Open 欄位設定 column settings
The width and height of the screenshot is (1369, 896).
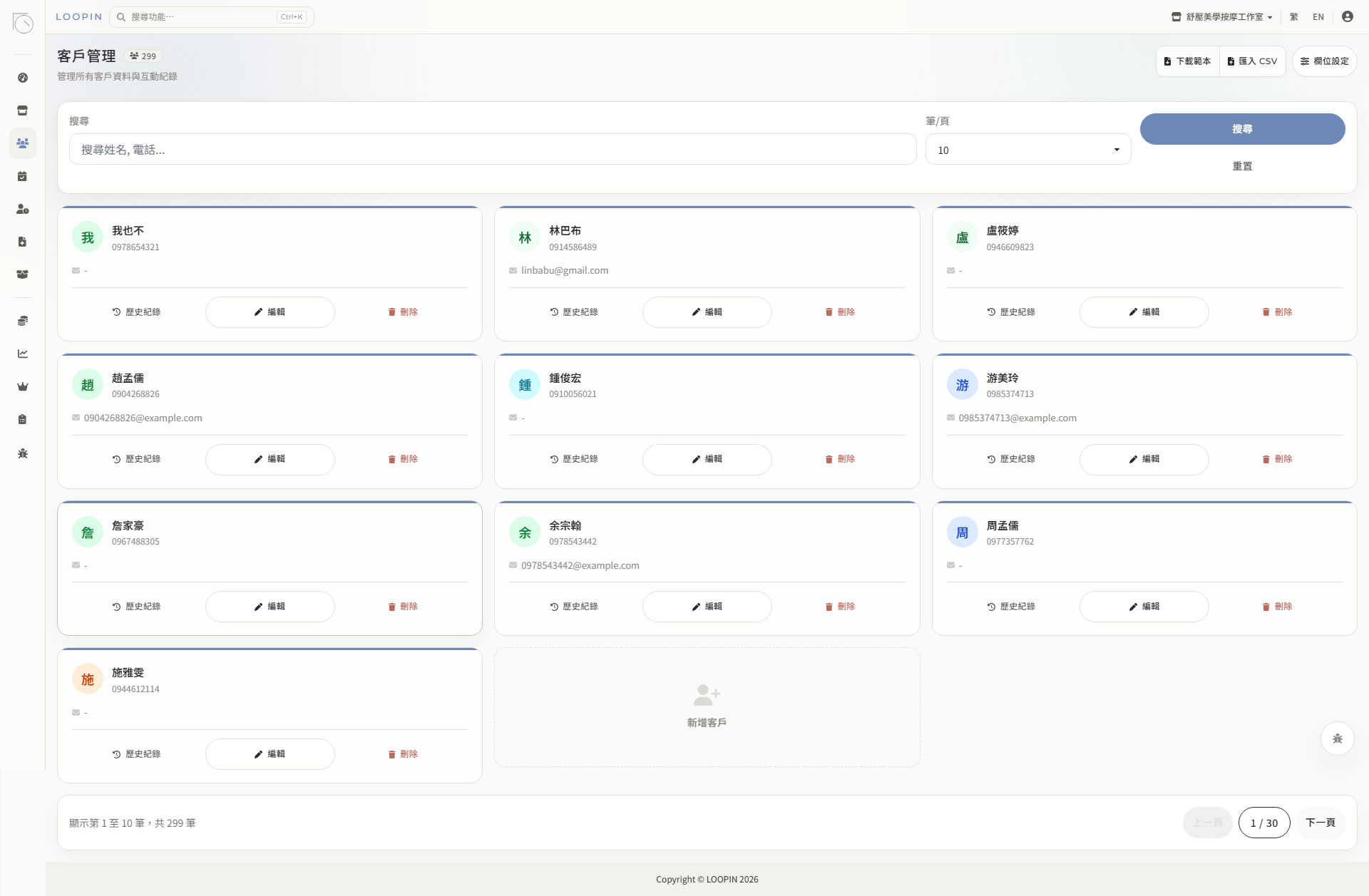(x=1325, y=61)
